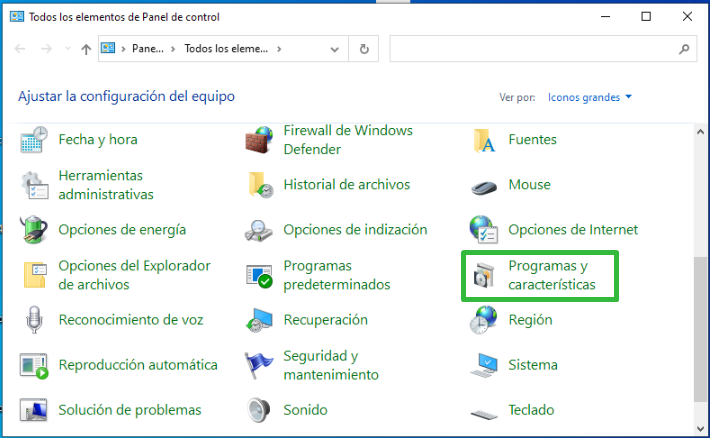
Task: Open the Historial de archivos link
Action: point(346,184)
